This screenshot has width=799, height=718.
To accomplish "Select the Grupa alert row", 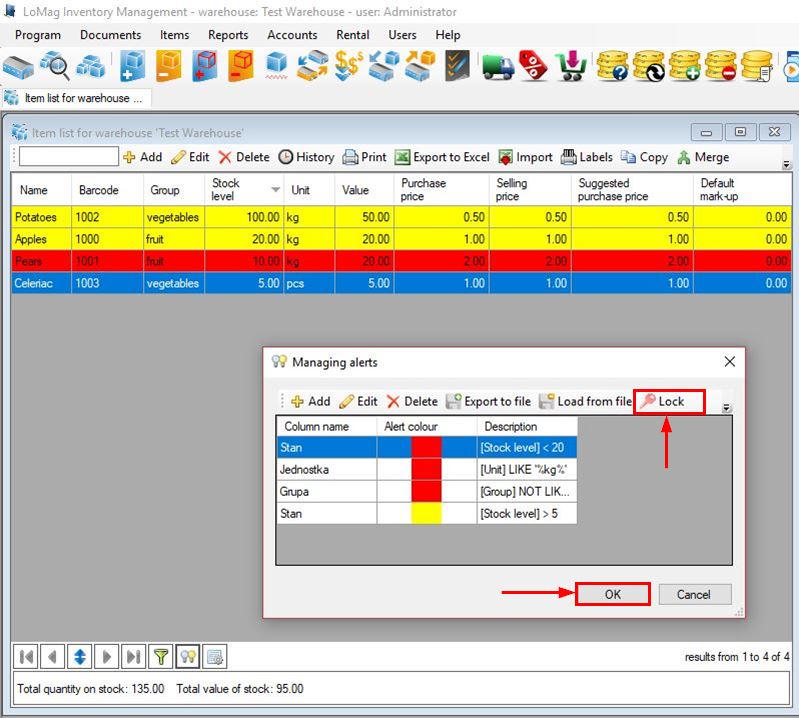I will coord(427,491).
